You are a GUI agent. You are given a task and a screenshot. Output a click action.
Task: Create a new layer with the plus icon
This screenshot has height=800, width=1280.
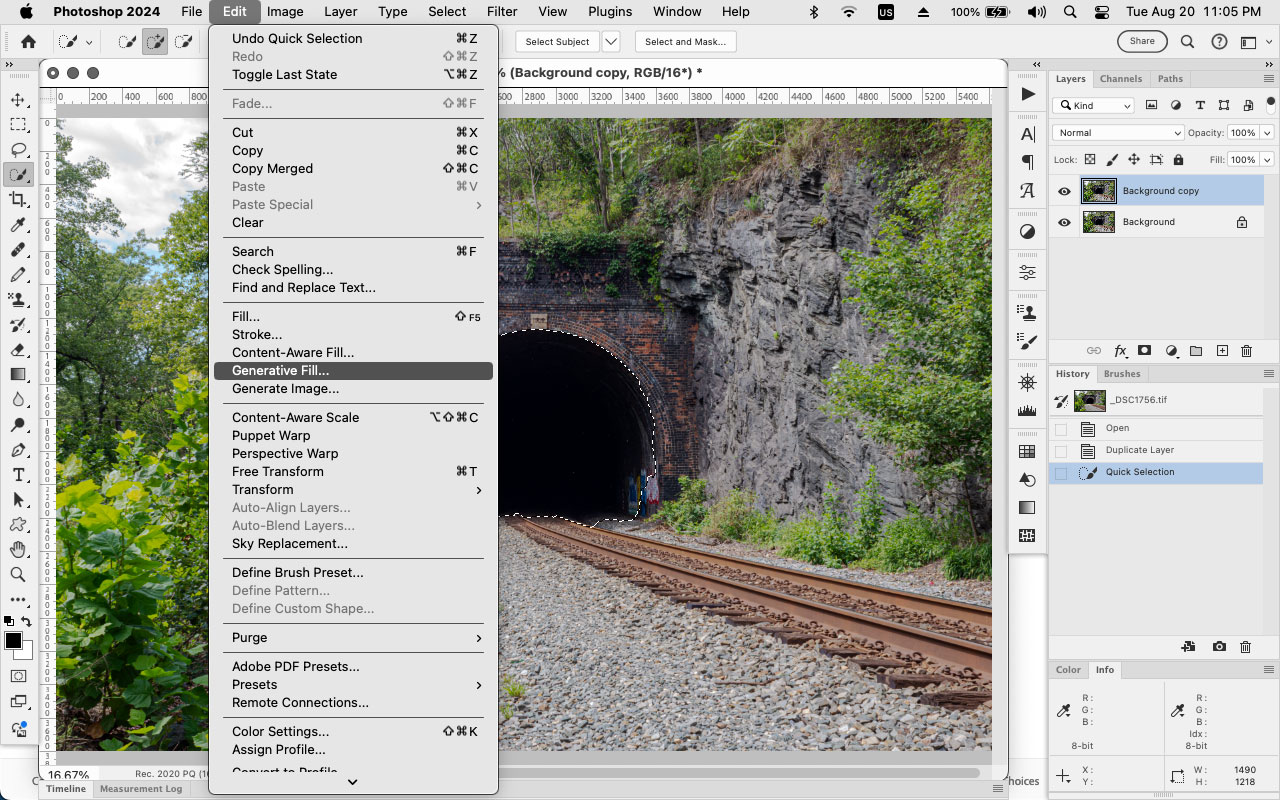(x=1222, y=351)
